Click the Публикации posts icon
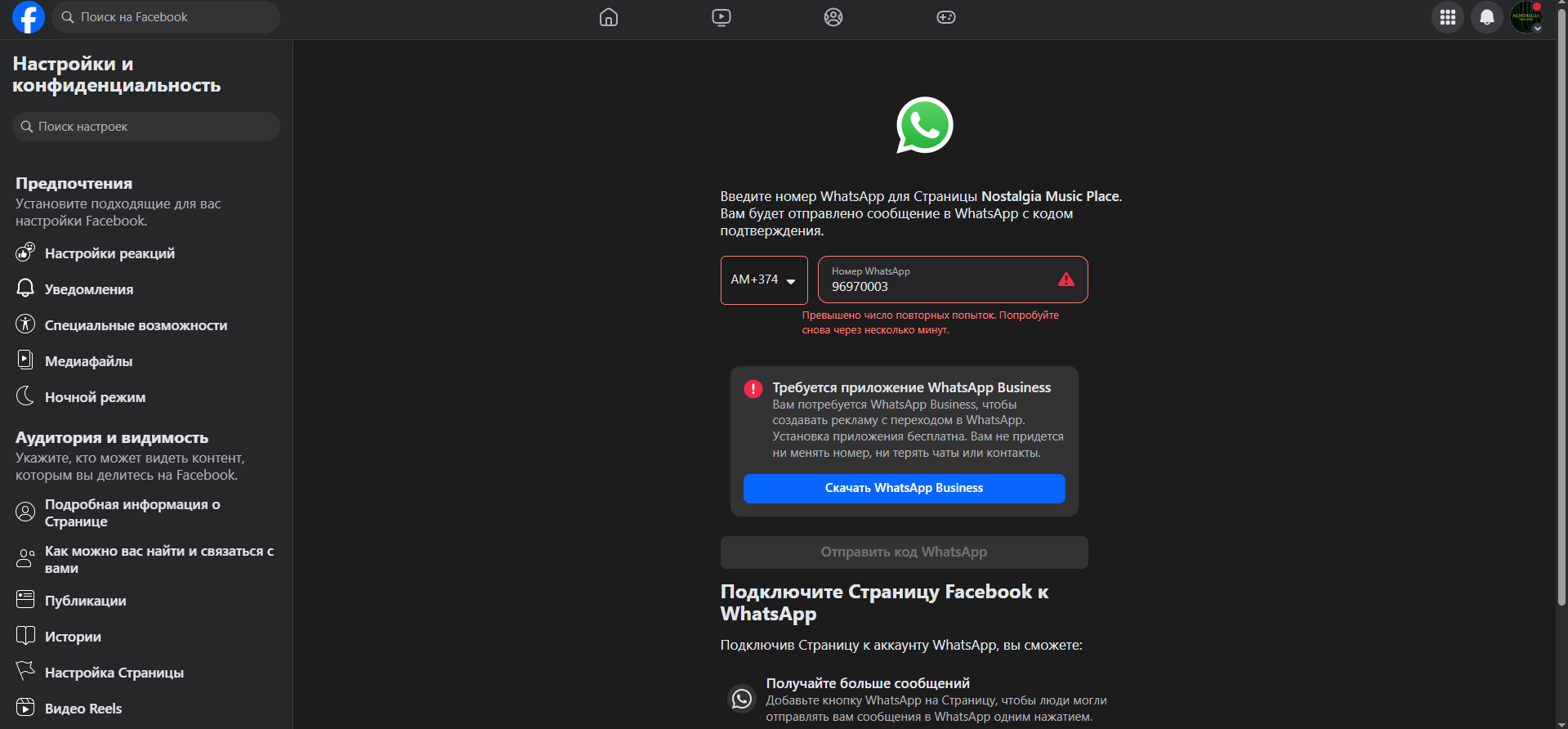Screen dimensions: 1568x729 pos(25,600)
